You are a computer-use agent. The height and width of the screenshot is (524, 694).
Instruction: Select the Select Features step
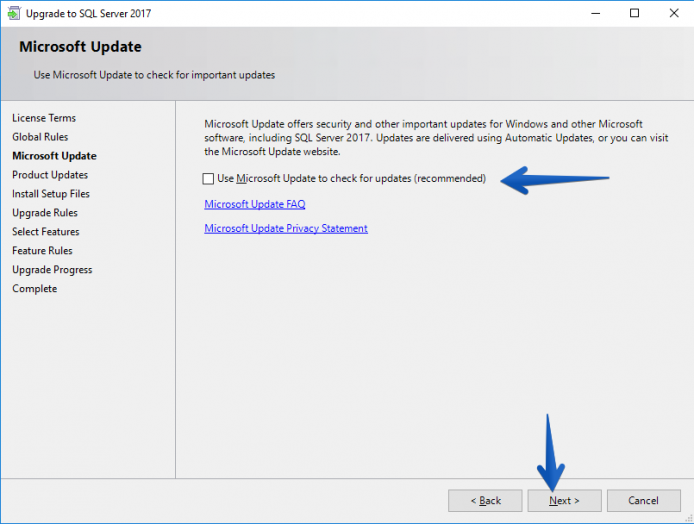[x=46, y=232]
